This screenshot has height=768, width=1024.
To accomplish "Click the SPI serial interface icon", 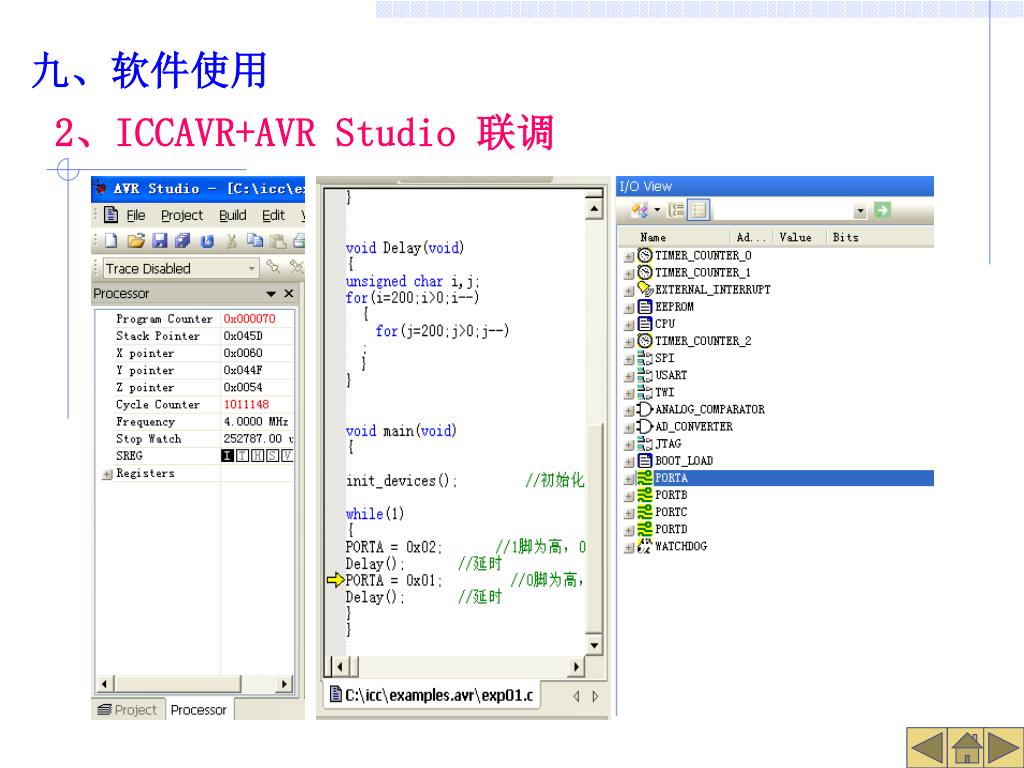I will tap(645, 358).
